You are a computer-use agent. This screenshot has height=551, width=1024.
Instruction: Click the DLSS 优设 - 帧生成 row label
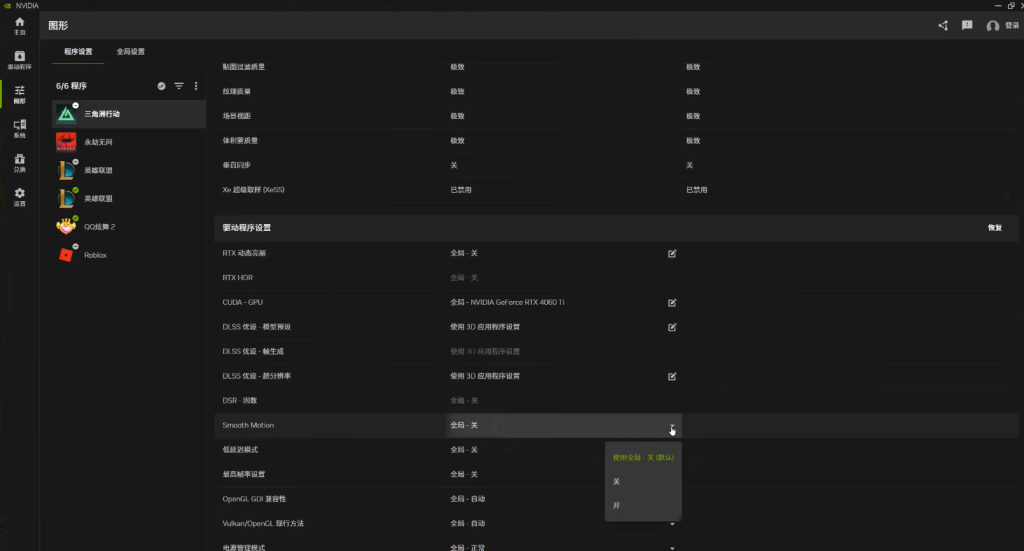pos(253,352)
